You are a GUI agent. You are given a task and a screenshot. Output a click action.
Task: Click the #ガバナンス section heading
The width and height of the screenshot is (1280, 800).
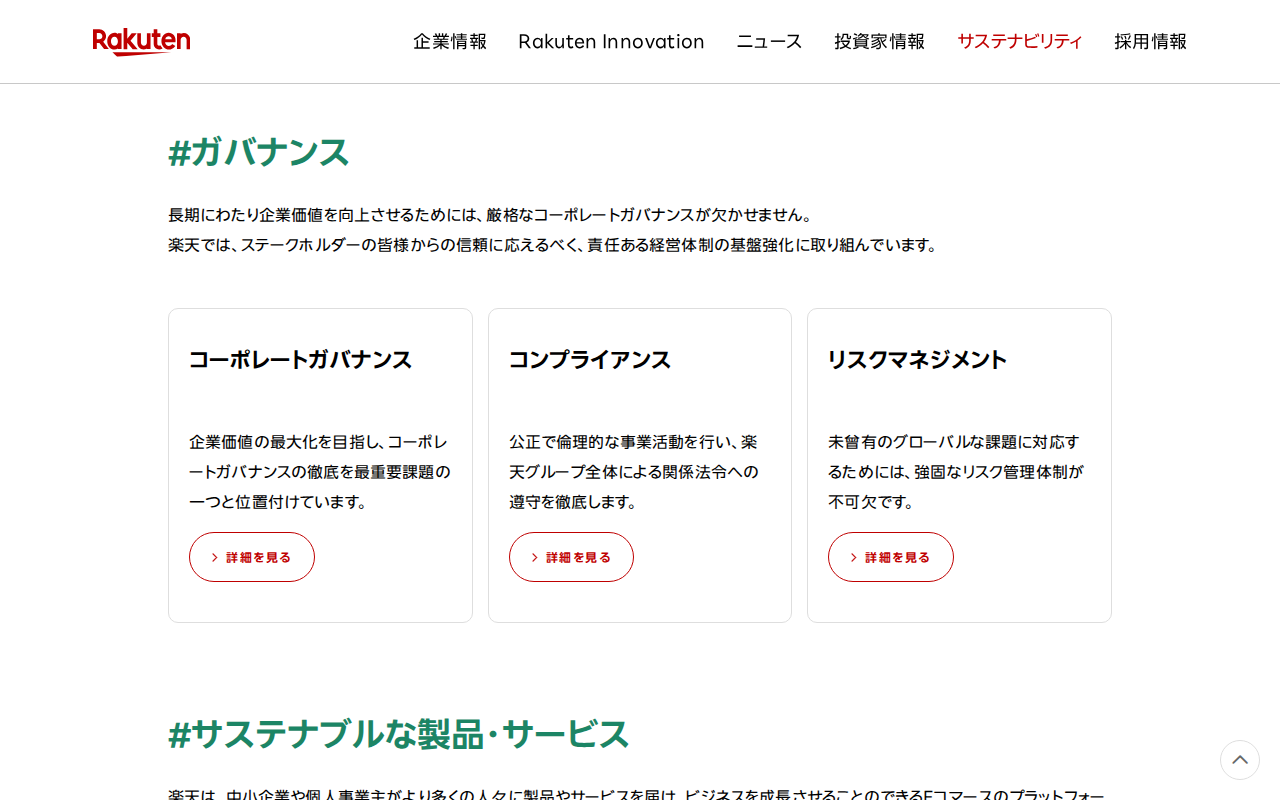pyautogui.click(x=259, y=153)
